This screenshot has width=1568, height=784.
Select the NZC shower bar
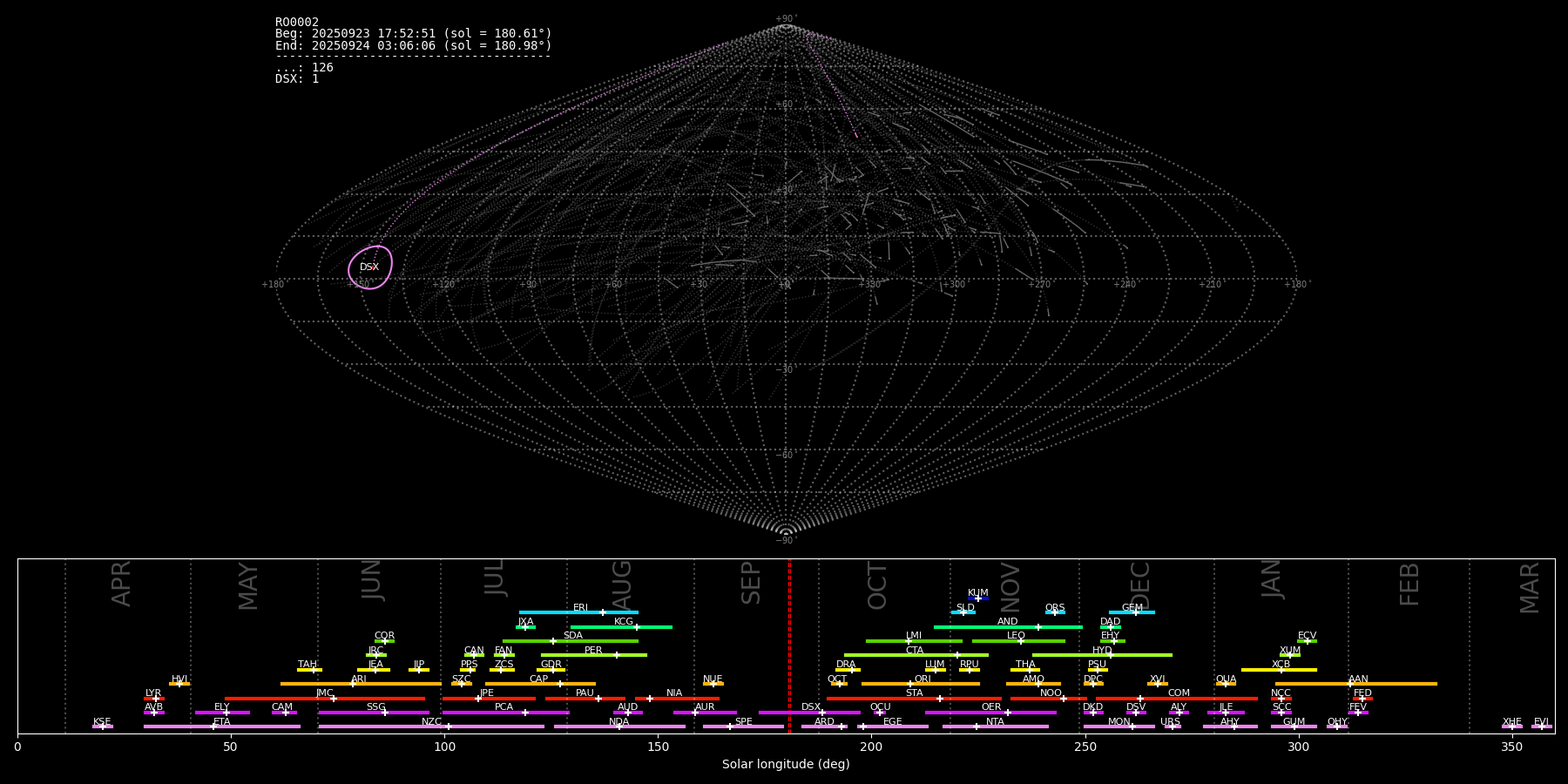[x=431, y=727]
